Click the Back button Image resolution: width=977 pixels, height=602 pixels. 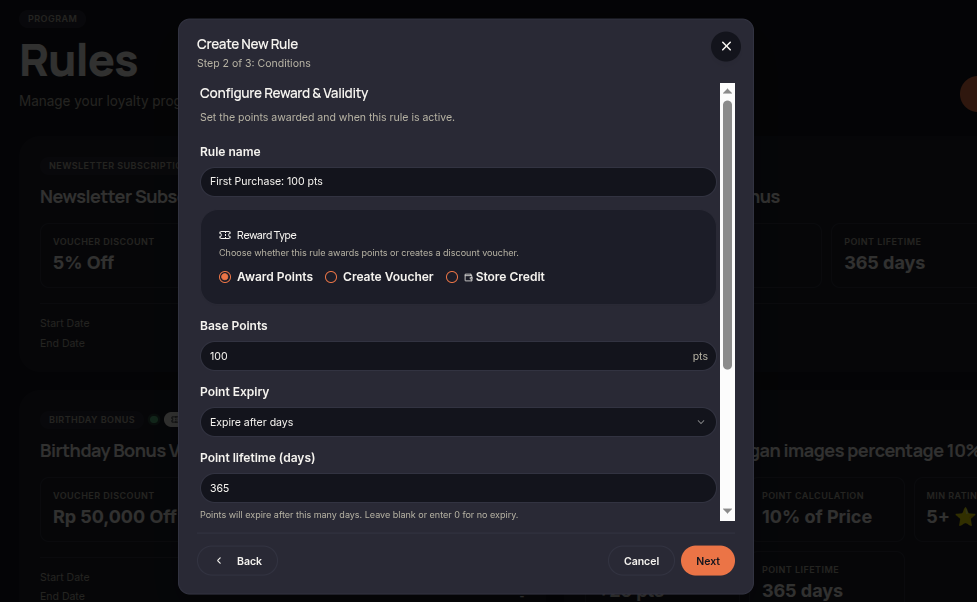point(237,561)
